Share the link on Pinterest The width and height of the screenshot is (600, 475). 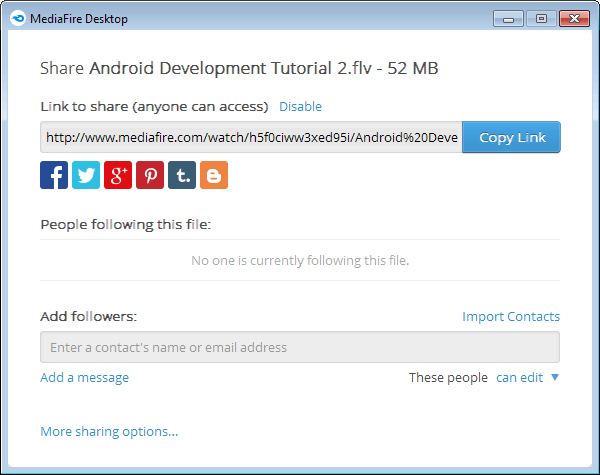(x=150, y=175)
